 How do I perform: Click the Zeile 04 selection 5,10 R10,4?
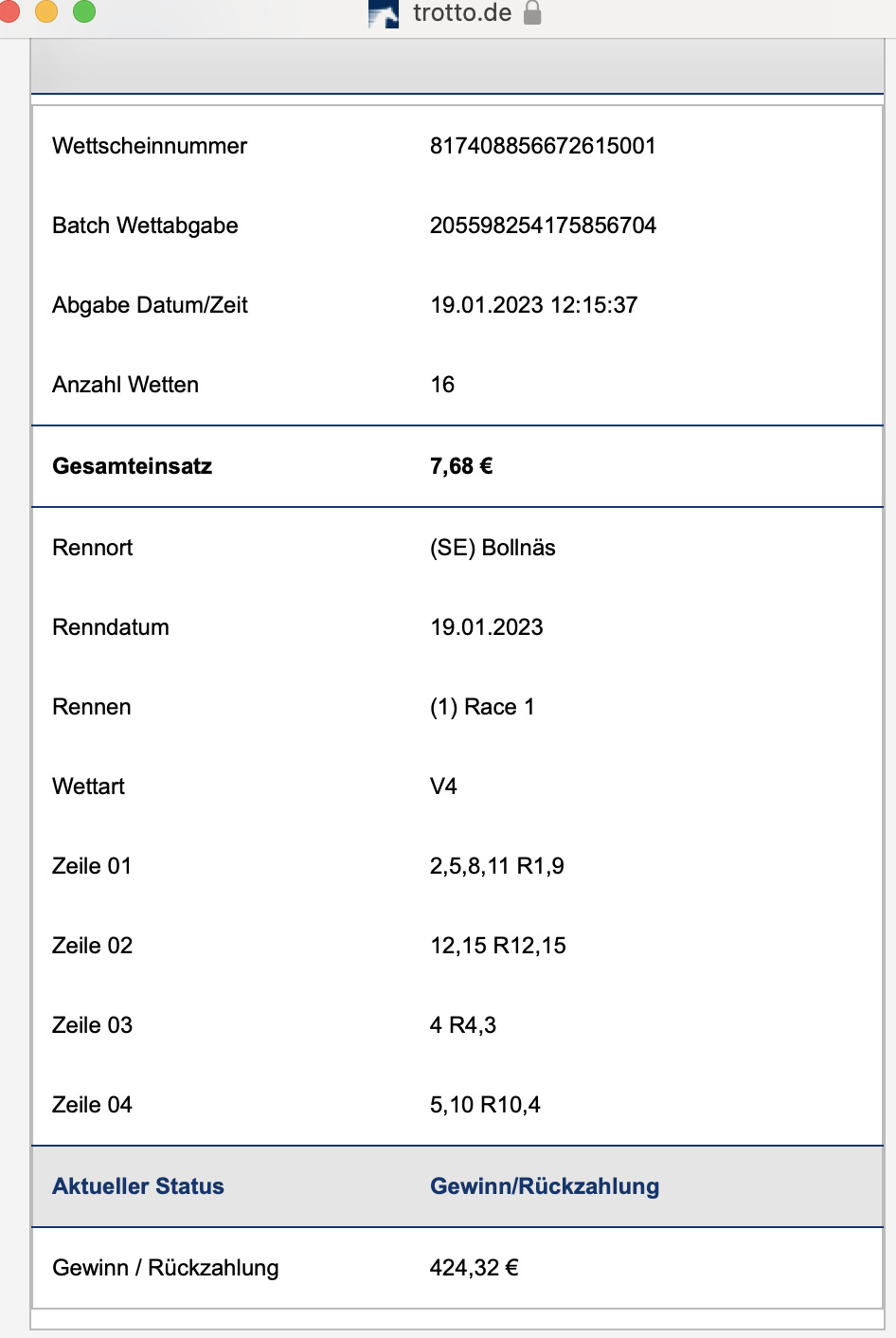(485, 1105)
